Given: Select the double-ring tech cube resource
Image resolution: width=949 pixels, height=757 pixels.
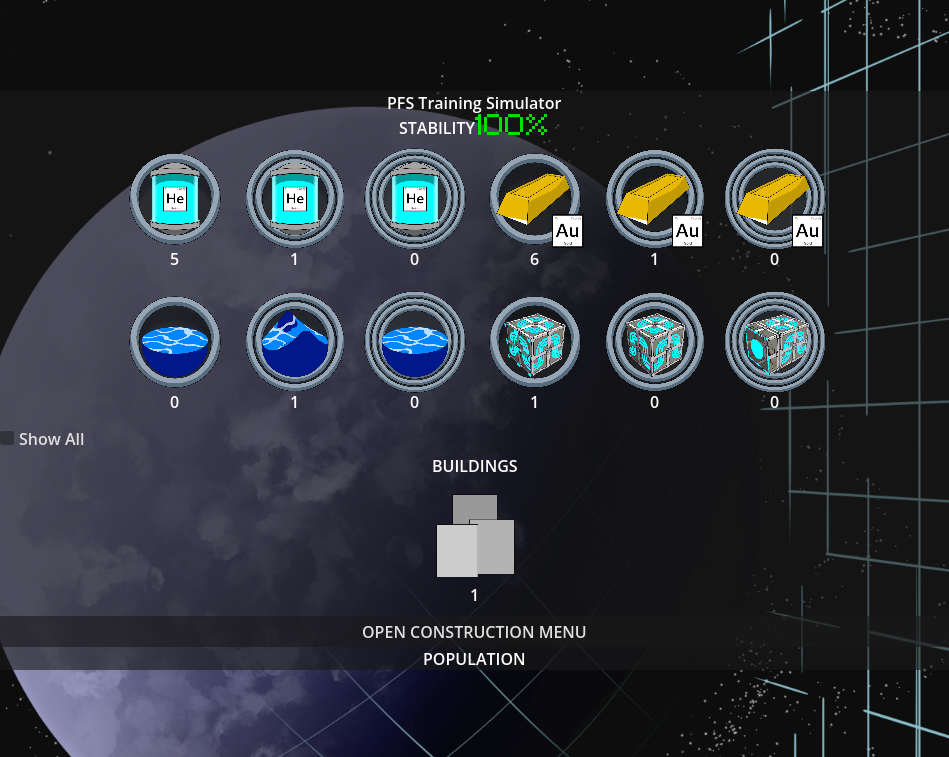Looking at the screenshot, I should point(655,341).
